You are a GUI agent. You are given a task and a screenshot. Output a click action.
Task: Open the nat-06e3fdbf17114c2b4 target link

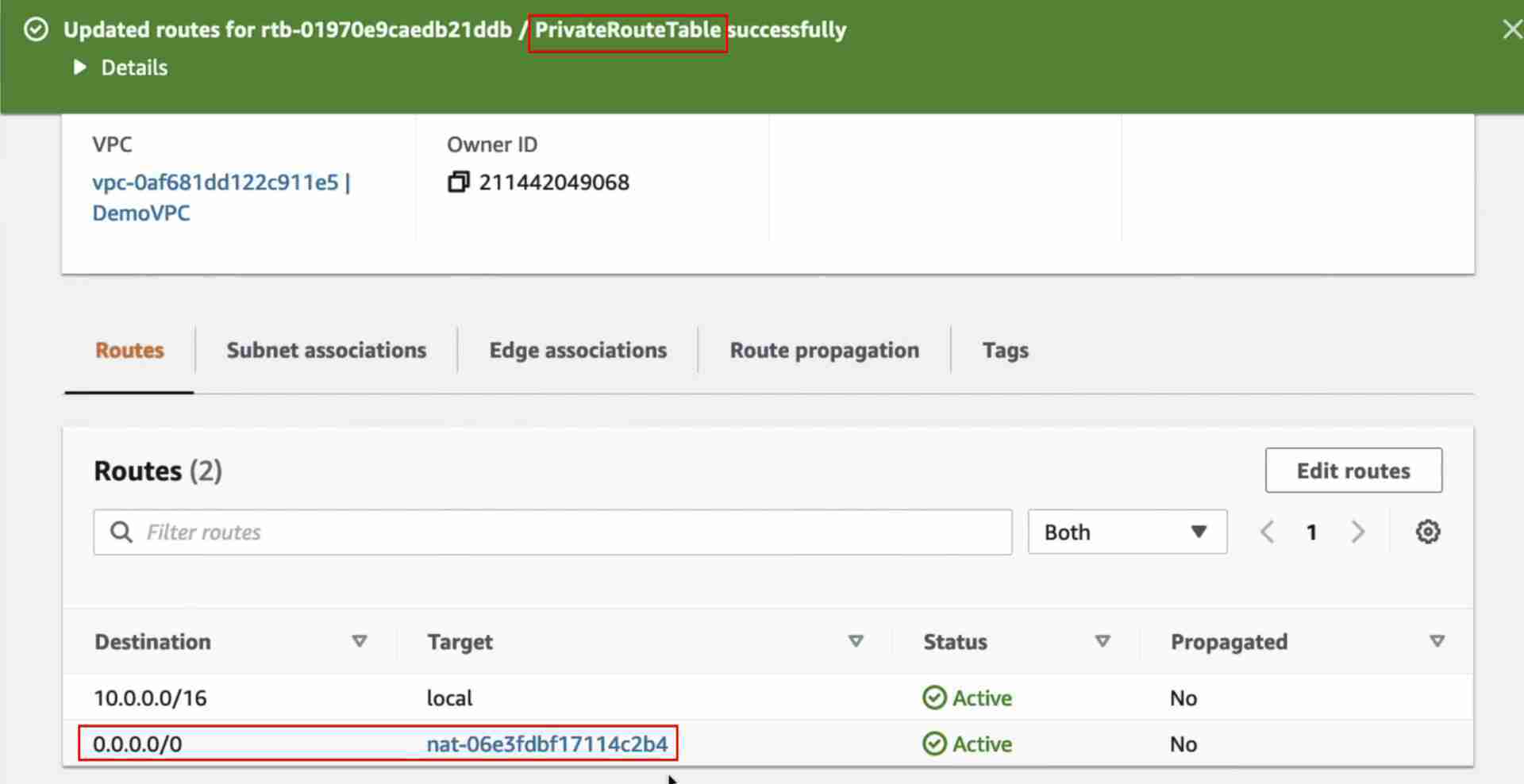tap(547, 744)
